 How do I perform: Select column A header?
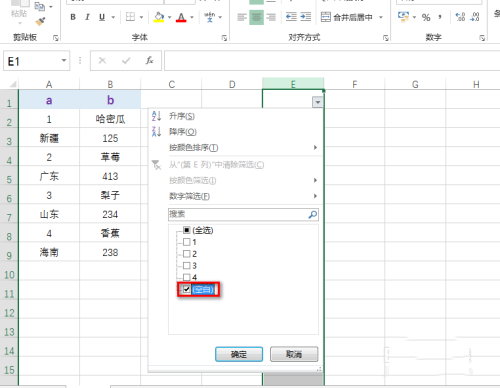49,84
